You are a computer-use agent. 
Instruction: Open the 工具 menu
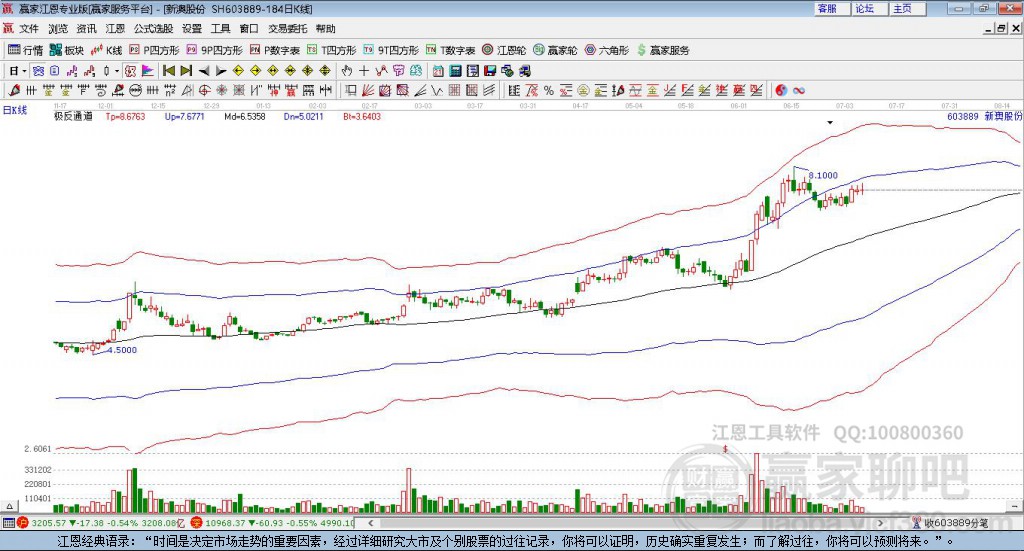point(220,29)
